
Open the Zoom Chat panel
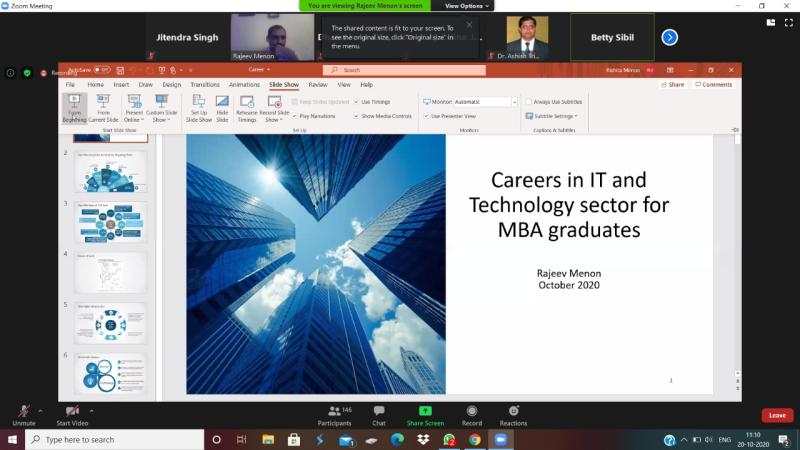pyautogui.click(x=379, y=411)
